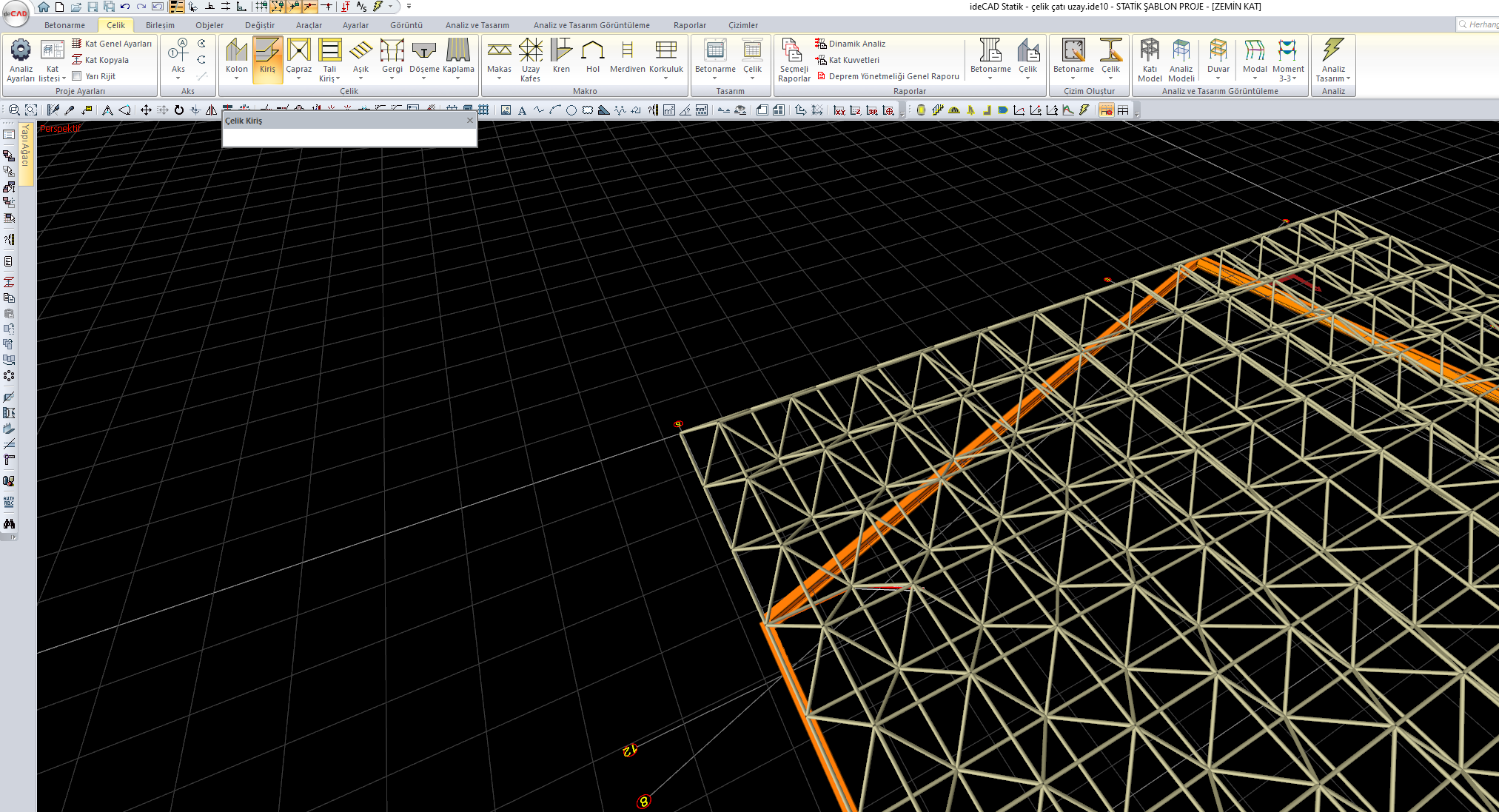The width and height of the screenshot is (1499, 812).
Task: Open Seçmeli Raporlar reports
Action: point(794,59)
